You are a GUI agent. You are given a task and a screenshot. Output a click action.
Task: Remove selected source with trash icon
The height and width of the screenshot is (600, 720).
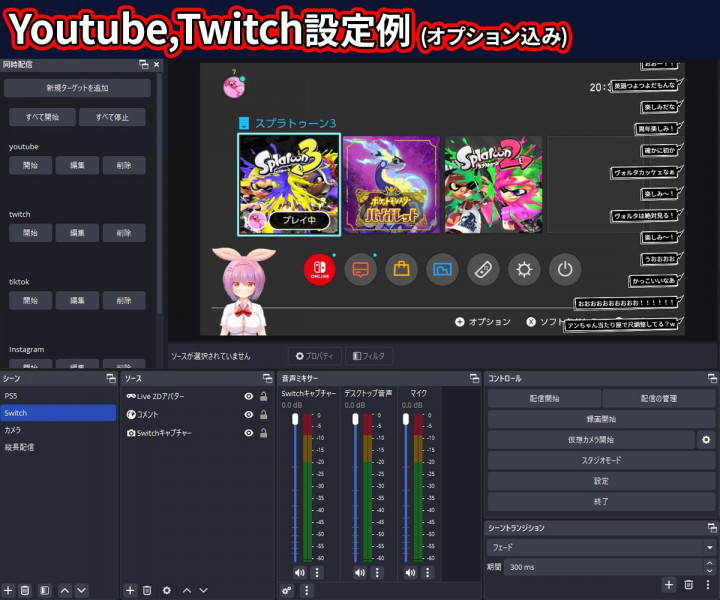coord(147,590)
